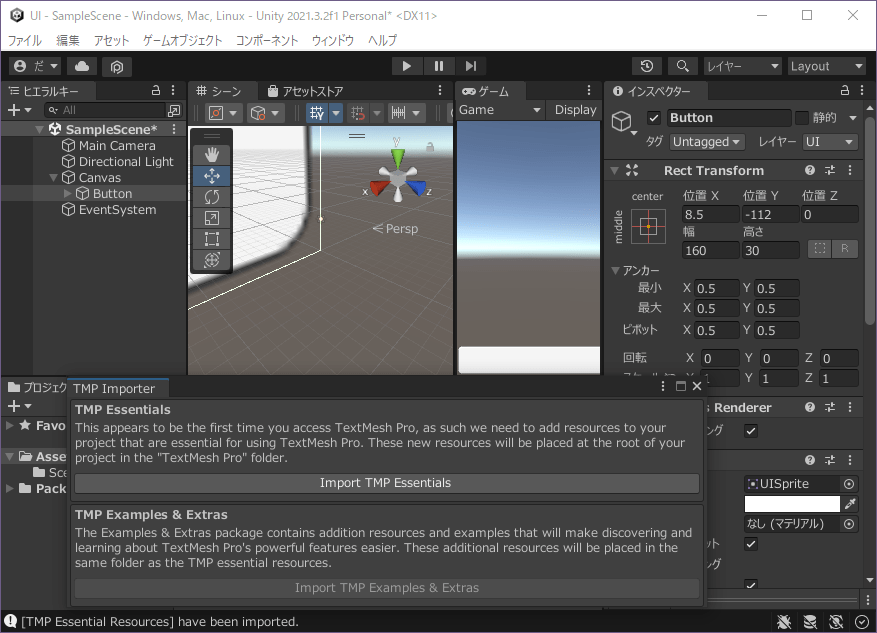Viewport: 877px width, 633px height.
Task: Select the Rotate tool in Scene toolbar
Action: (211, 197)
